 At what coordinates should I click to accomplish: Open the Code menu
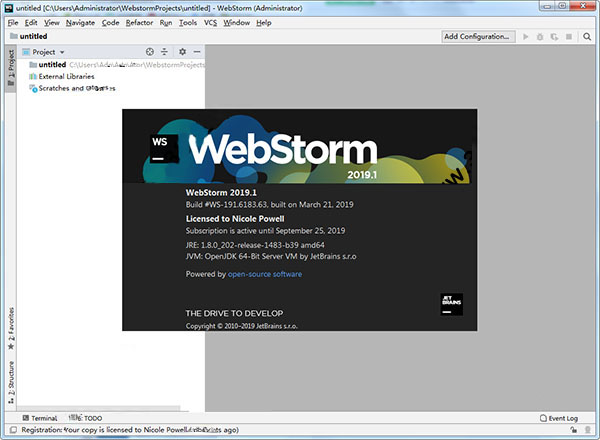point(111,23)
